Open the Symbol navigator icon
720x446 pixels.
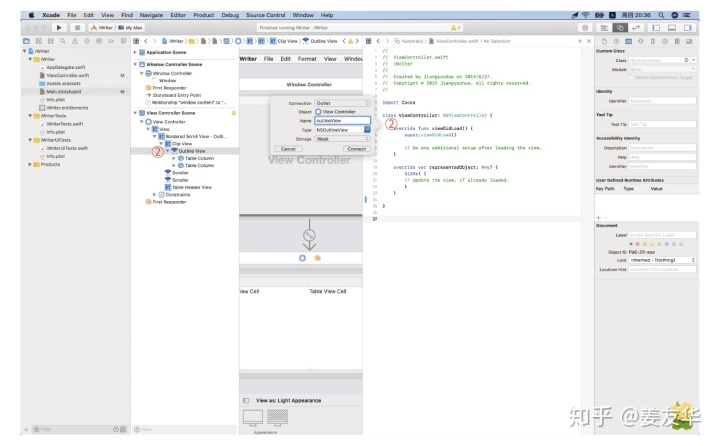click(51, 41)
